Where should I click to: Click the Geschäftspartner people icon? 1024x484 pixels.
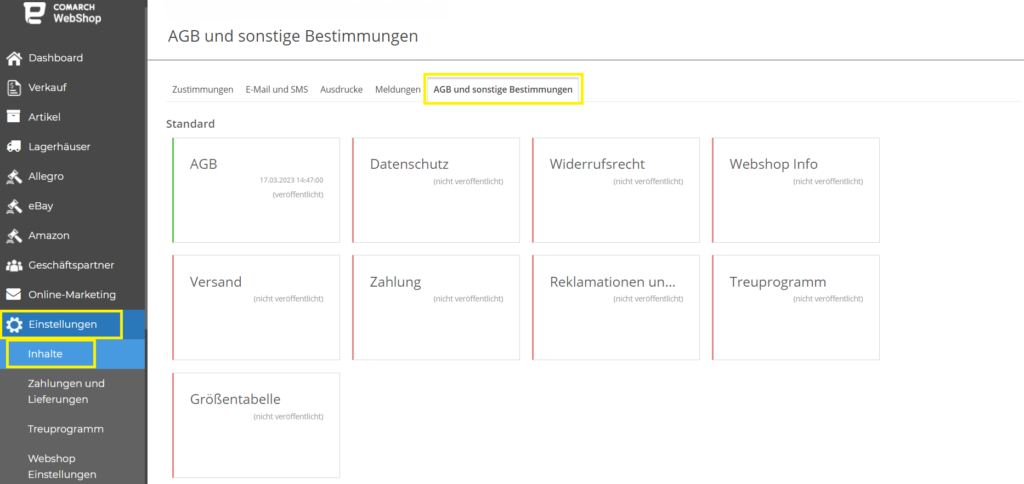coord(14,265)
